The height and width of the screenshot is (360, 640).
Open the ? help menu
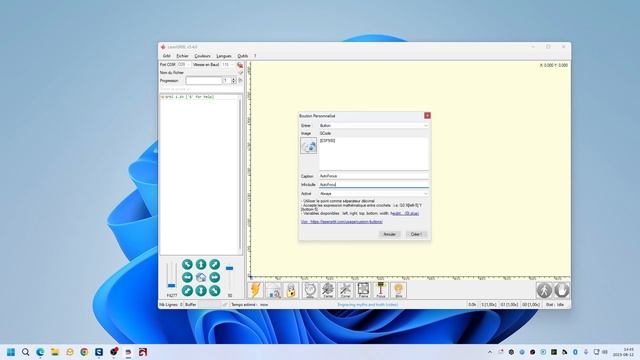tap(255, 56)
